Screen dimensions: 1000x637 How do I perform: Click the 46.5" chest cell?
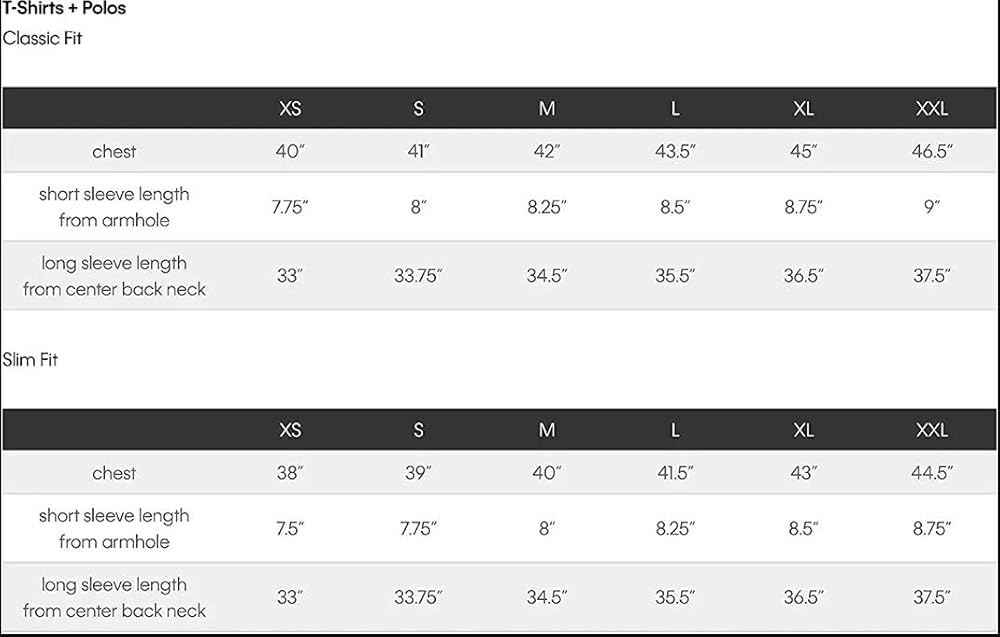click(x=932, y=152)
